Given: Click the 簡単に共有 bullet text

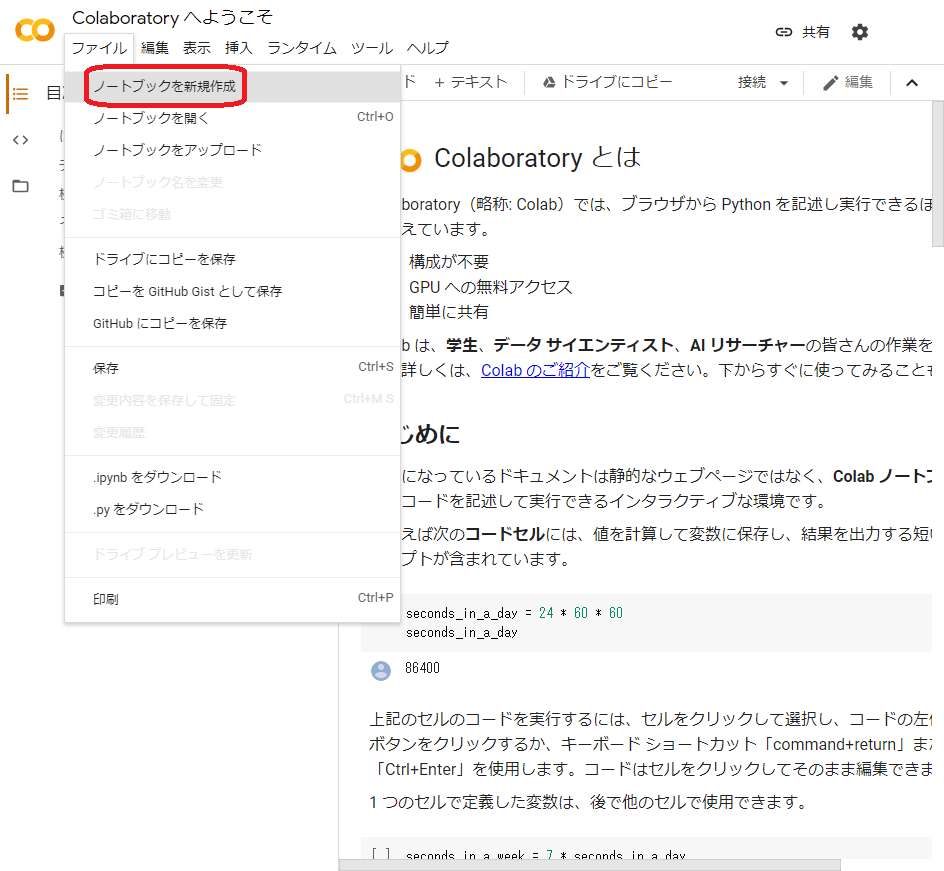Looking at the screenshot, I should point(449,312).
